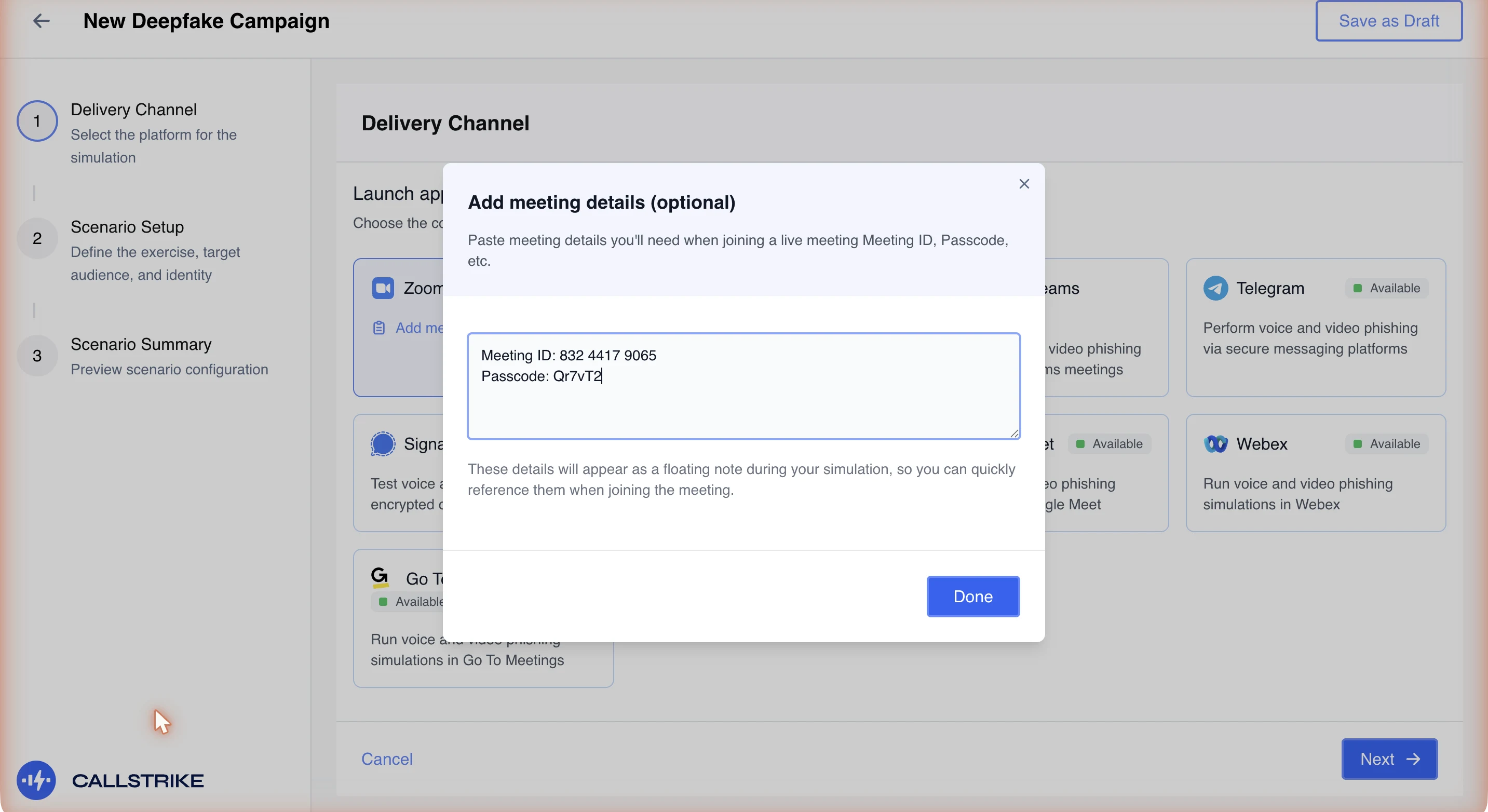1488x812 pixels.
Task: Click the Telegram paper plane icon
Action: point(1215,288)
